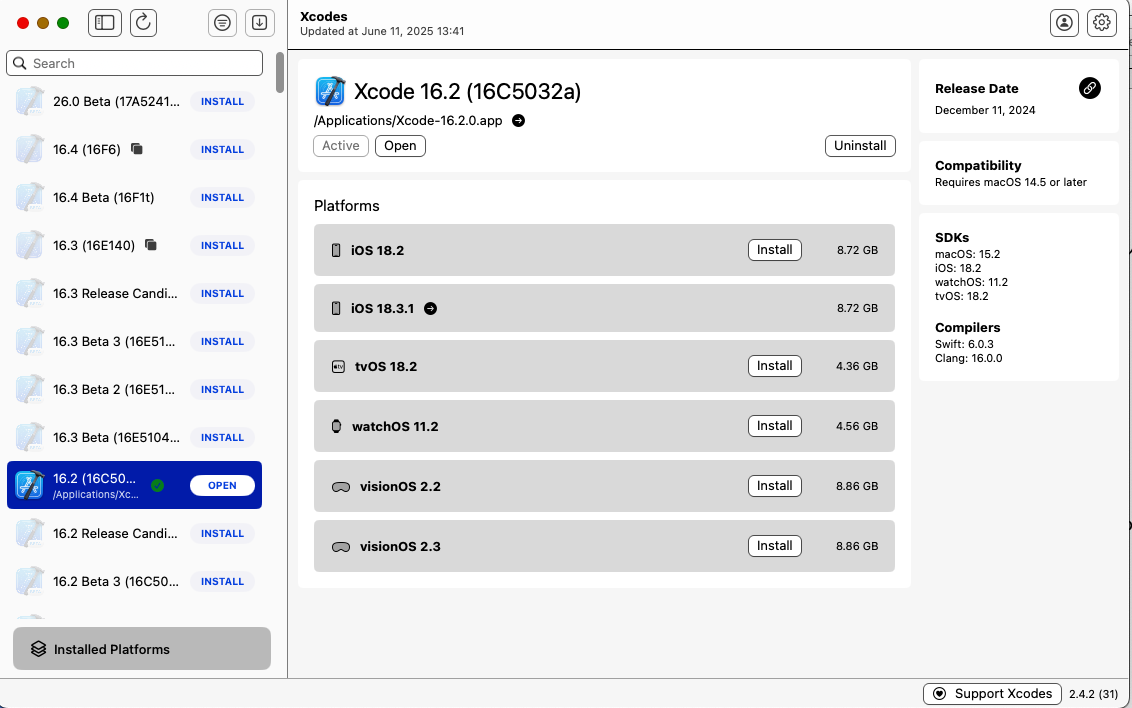Screen dimensions: 1132x708
Task: Click the heart icon in Support Xcodes
Action: [939, 694]
